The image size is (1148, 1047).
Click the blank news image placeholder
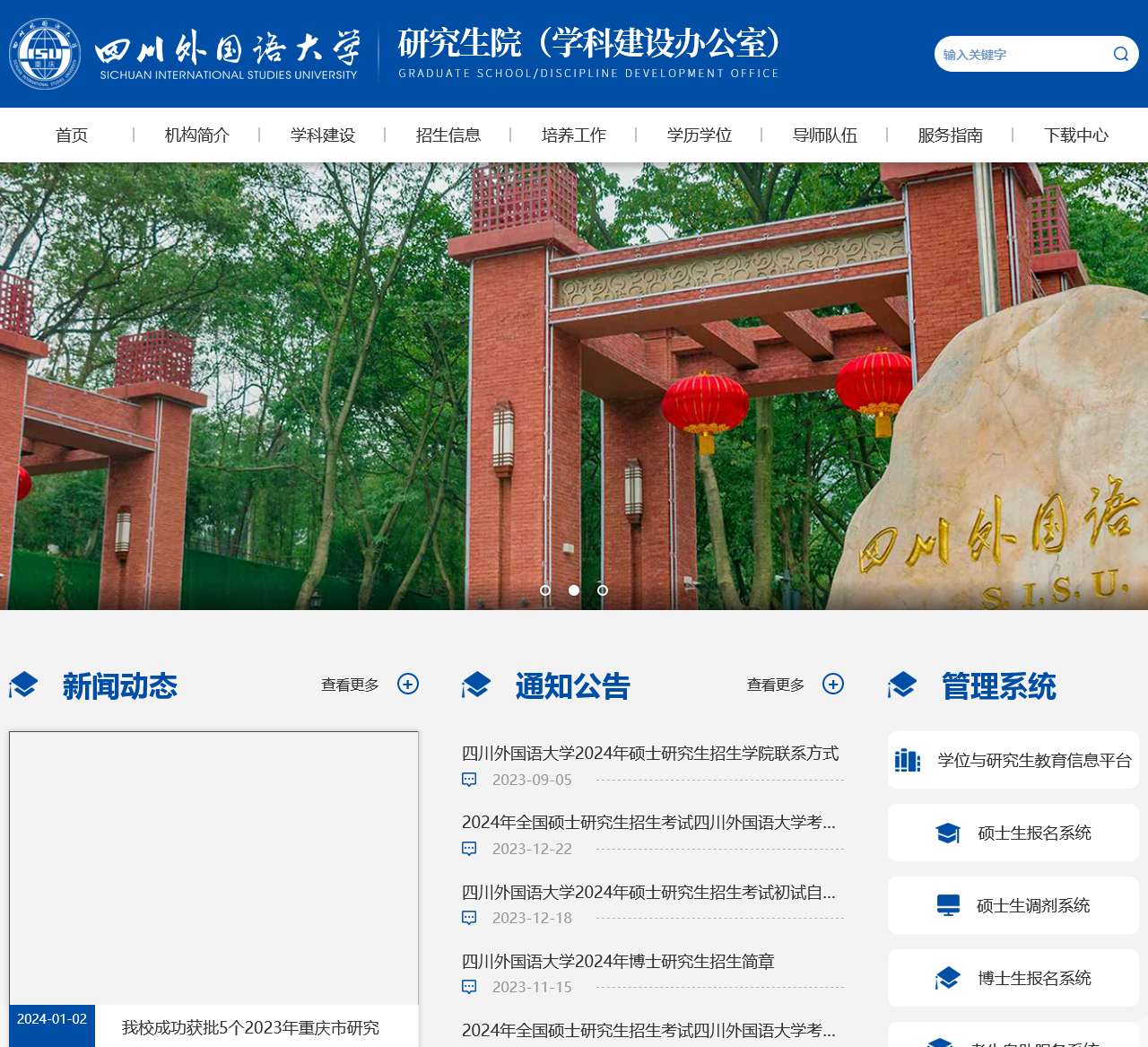pyautogui.click(x=213, y=868)
